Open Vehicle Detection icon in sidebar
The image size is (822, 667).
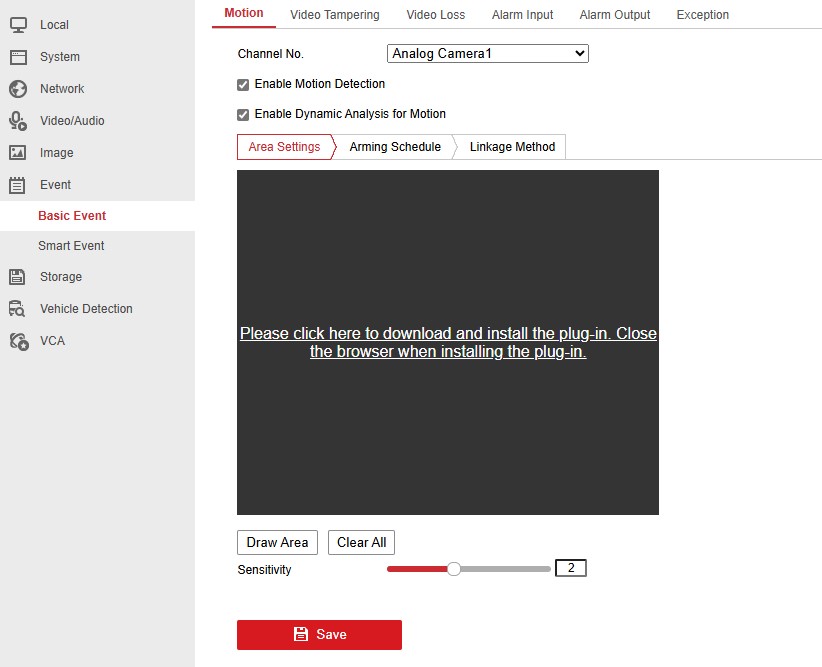(x=17, y=309)
